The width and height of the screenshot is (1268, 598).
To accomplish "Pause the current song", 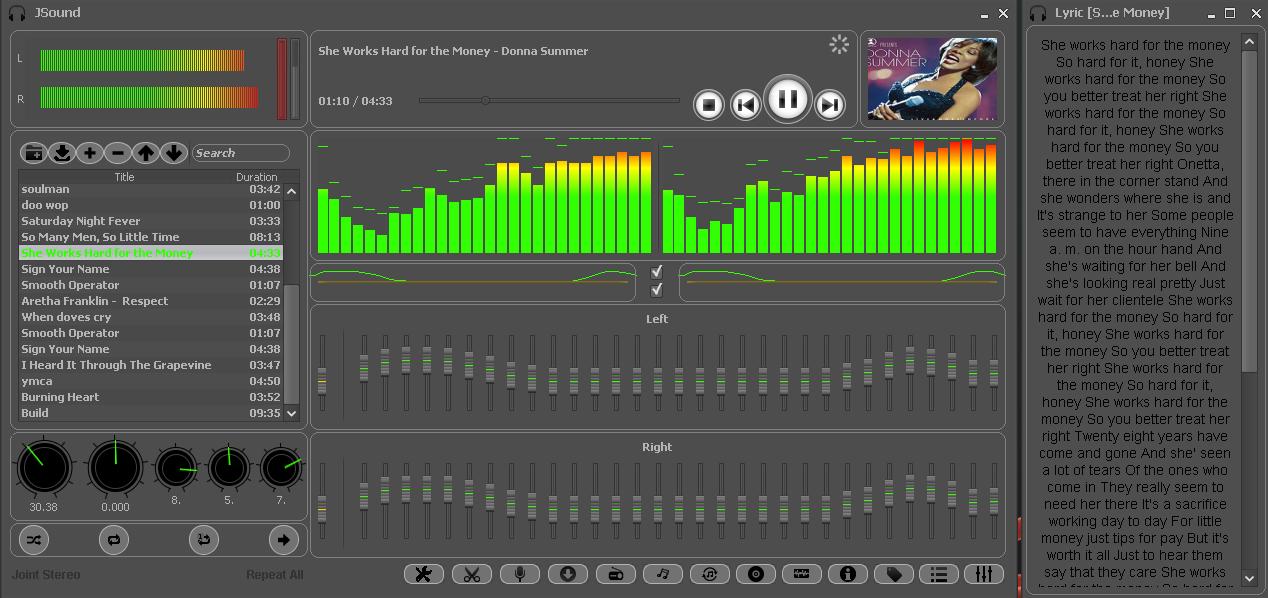I will pyautogui.click(x=787, y=99).
